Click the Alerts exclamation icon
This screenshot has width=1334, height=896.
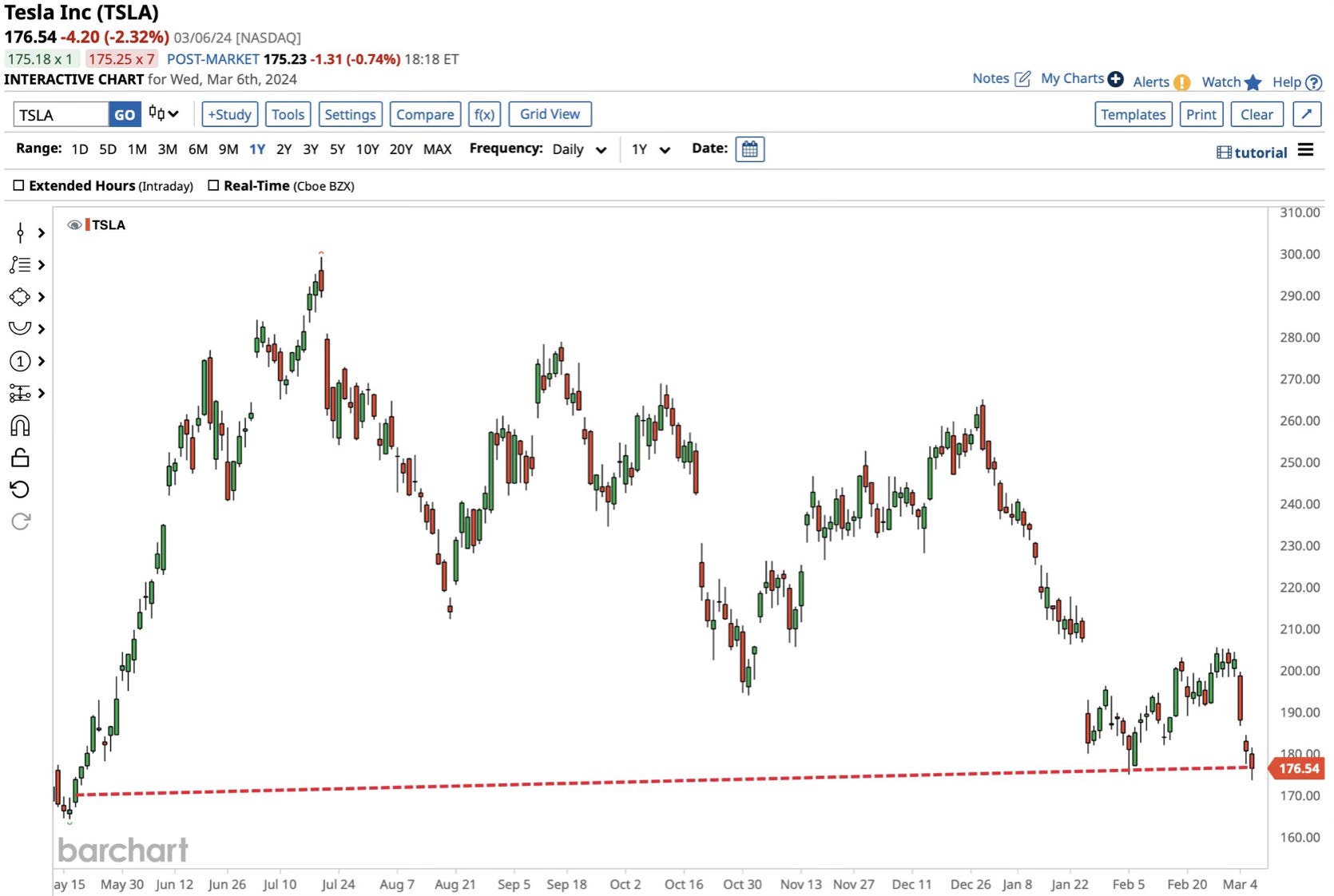[1182, 82]
